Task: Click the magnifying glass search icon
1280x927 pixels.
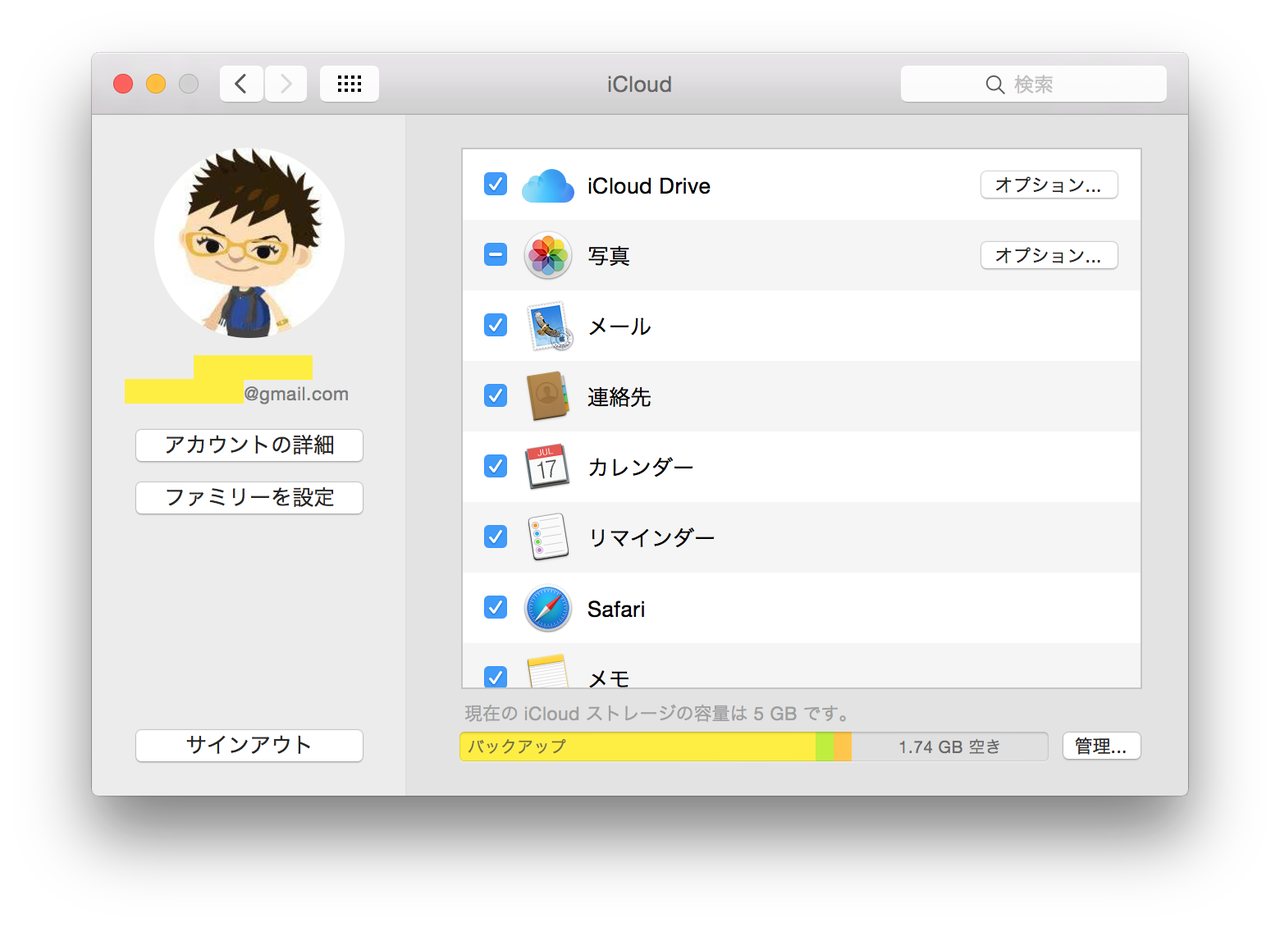Action: pos(995,85)
